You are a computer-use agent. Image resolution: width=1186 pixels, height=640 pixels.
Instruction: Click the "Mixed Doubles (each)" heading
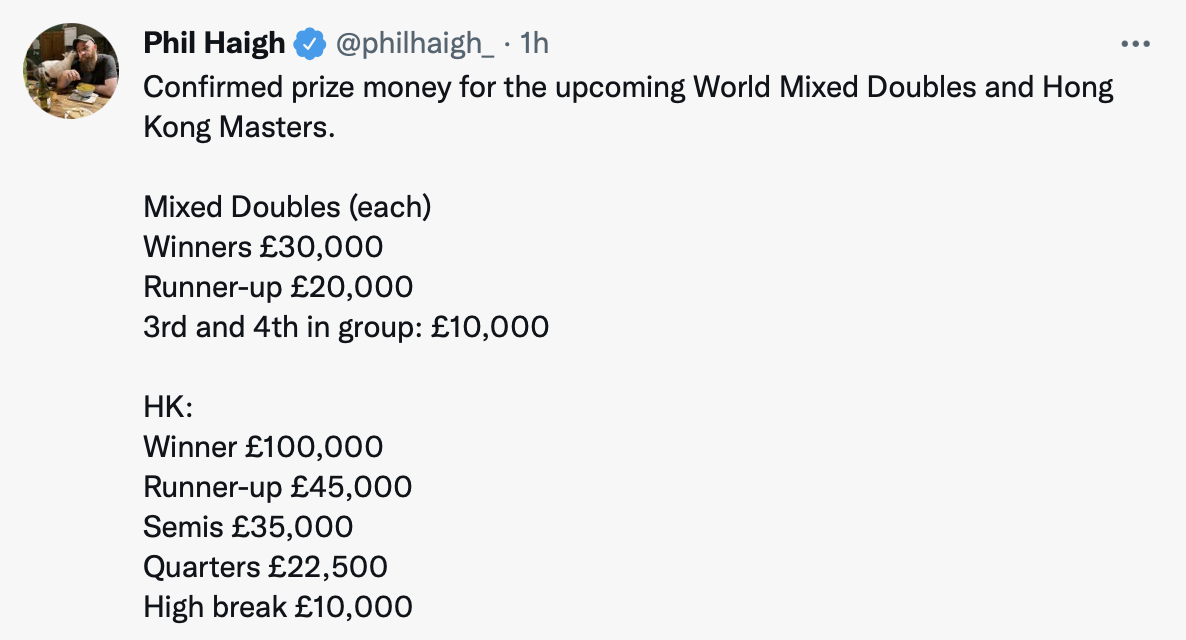pos(287,207)
